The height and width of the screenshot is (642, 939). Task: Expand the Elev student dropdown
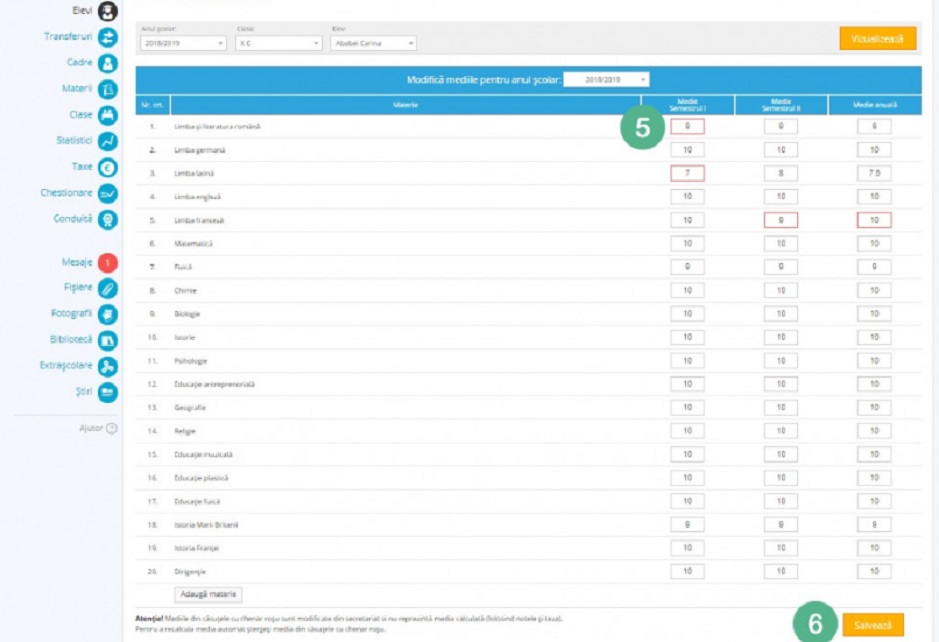(372, 44)
